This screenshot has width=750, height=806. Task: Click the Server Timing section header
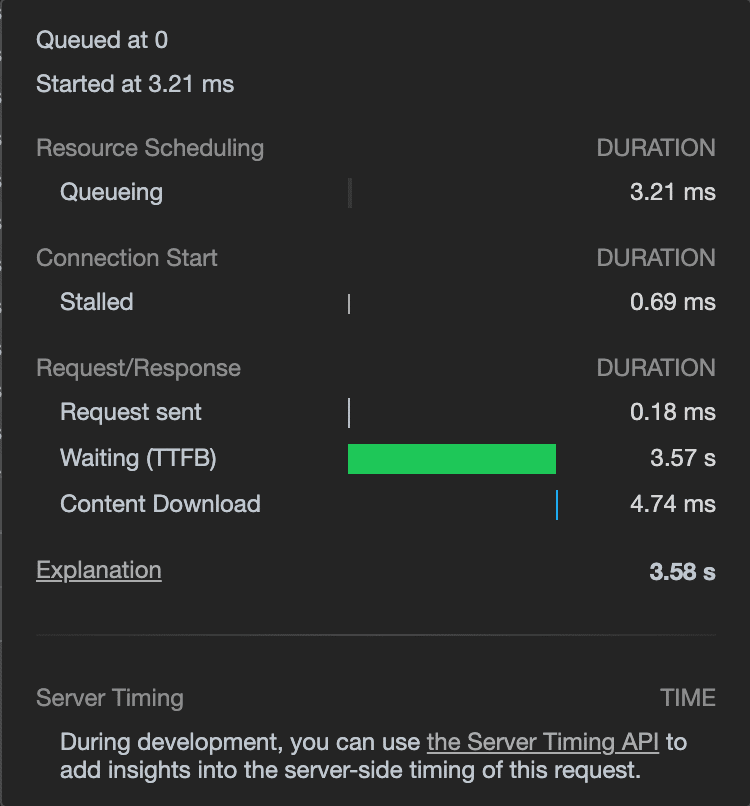110,698
